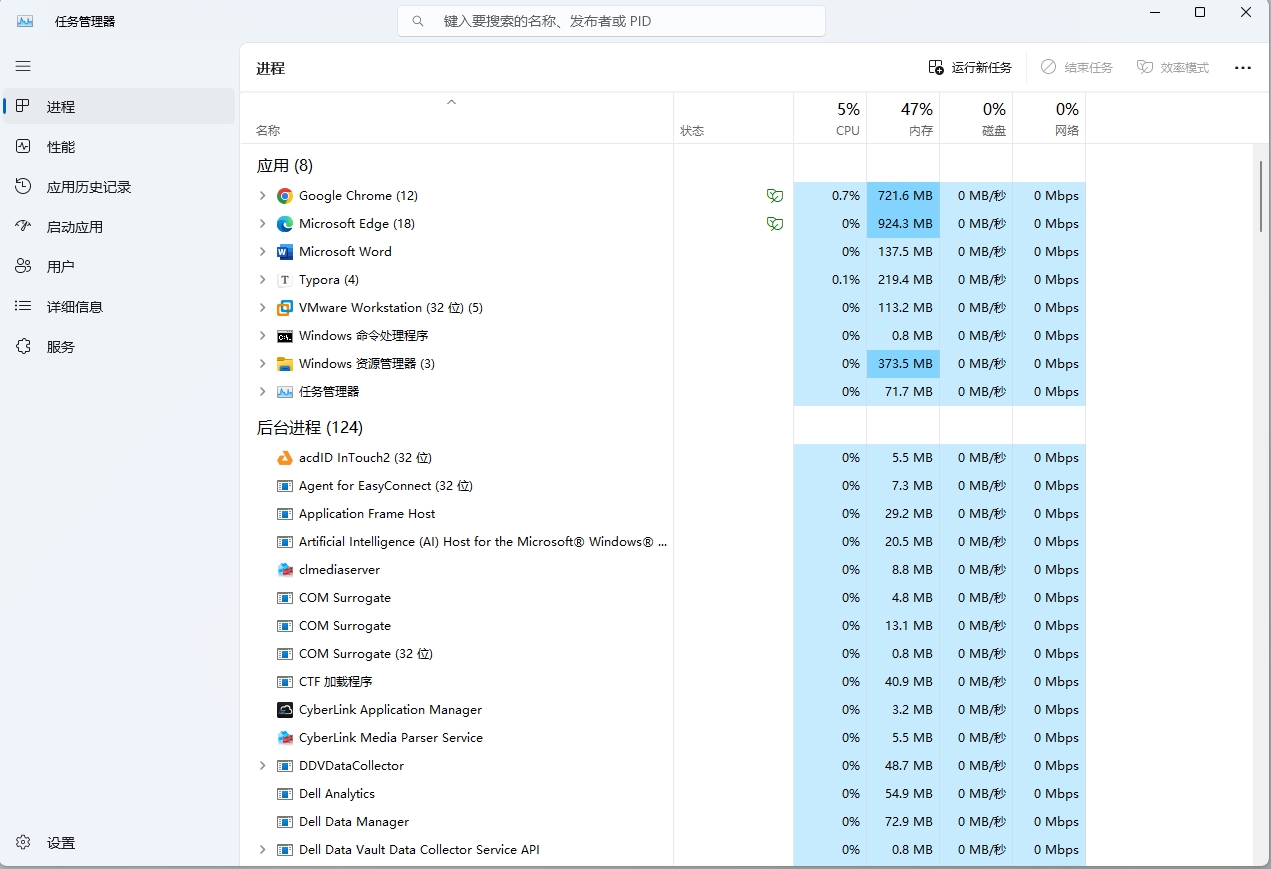1271x869 pixels.
Task: Click the Google Chrome process icon
Action: [285, 196]
